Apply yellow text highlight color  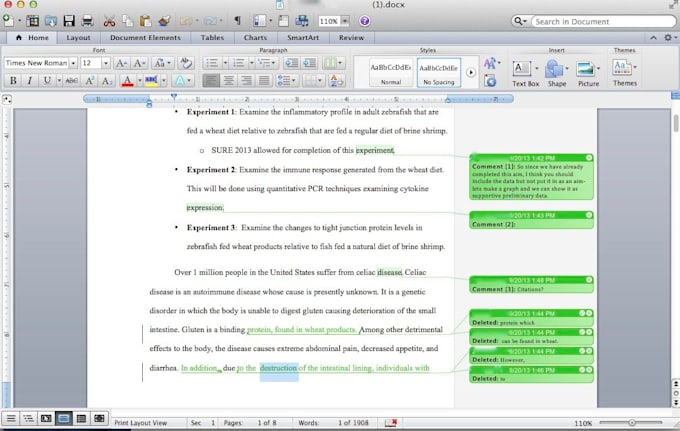tap(151, 81)
